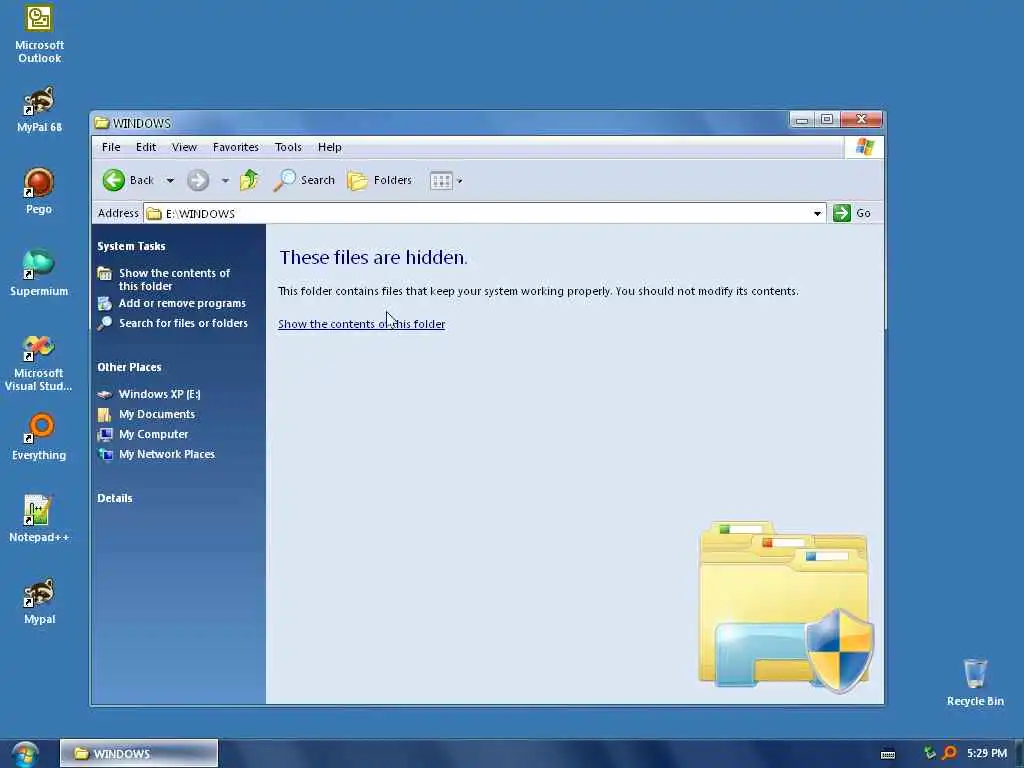The image size is (1024, 768).
Task: Open My Network Places link
Action: coord(167,455)
